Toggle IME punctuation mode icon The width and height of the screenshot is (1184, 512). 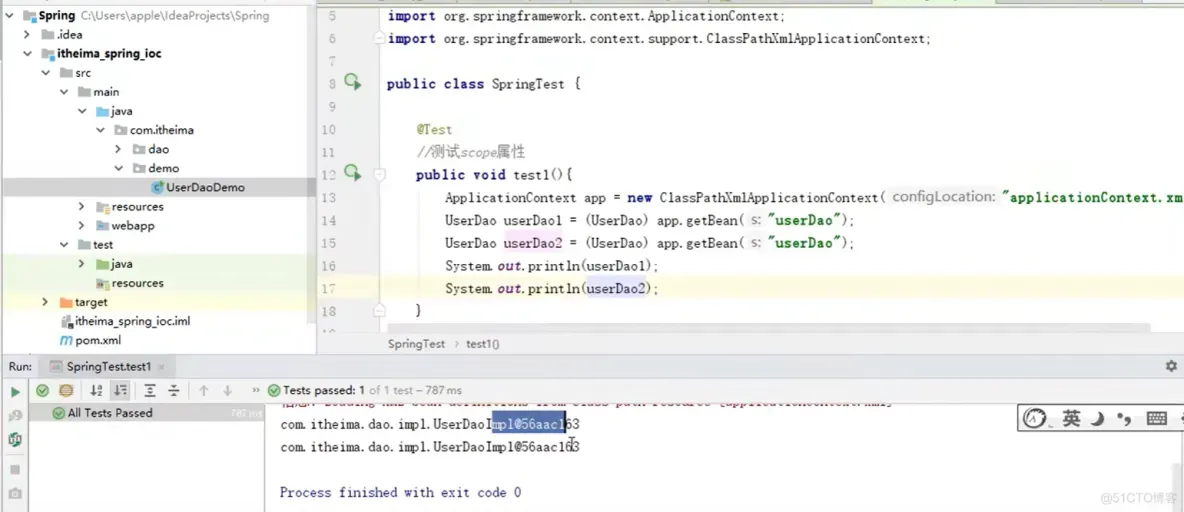1124,418
